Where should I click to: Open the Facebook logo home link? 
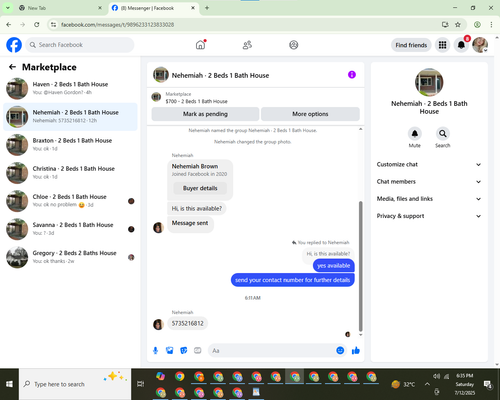(14, 45)
